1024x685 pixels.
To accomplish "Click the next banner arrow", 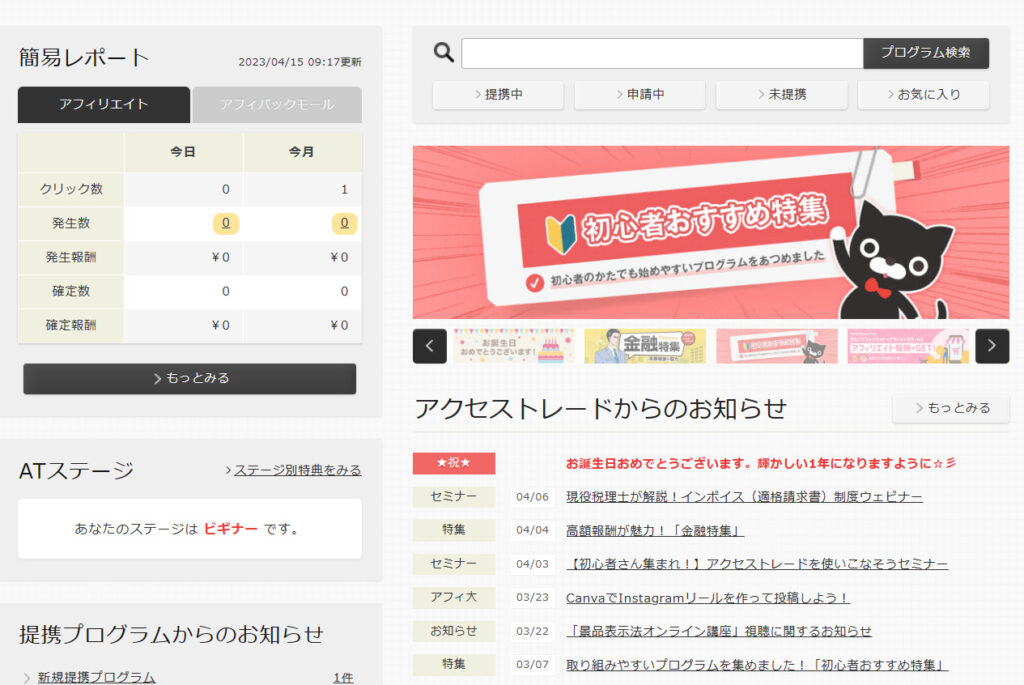I will click(x=992, y=346).
